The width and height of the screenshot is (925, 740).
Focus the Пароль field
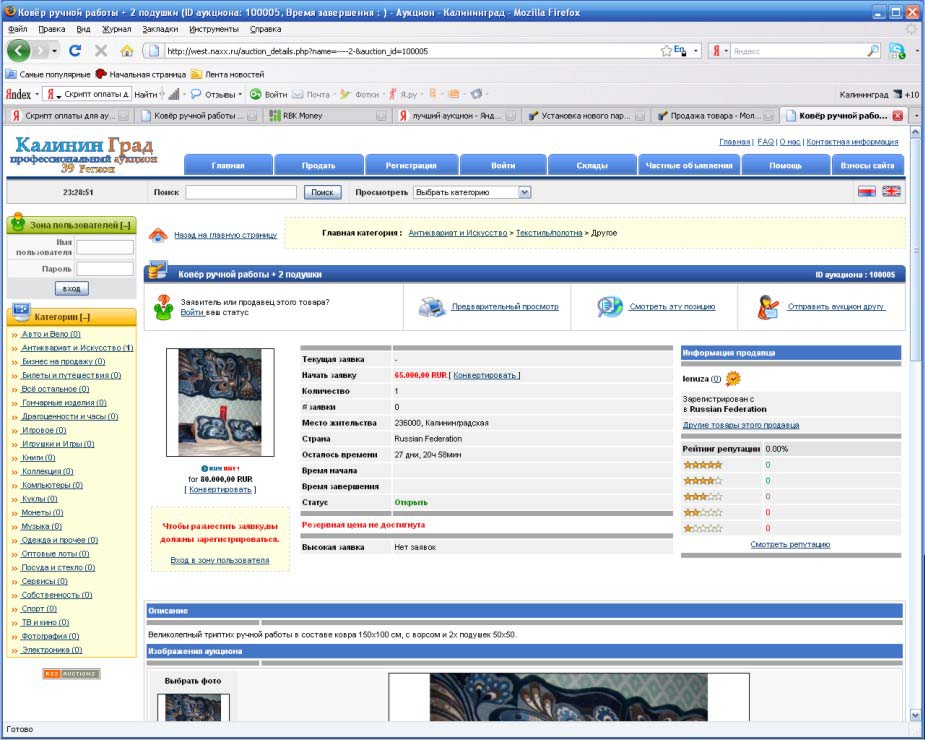coord(105,269)
